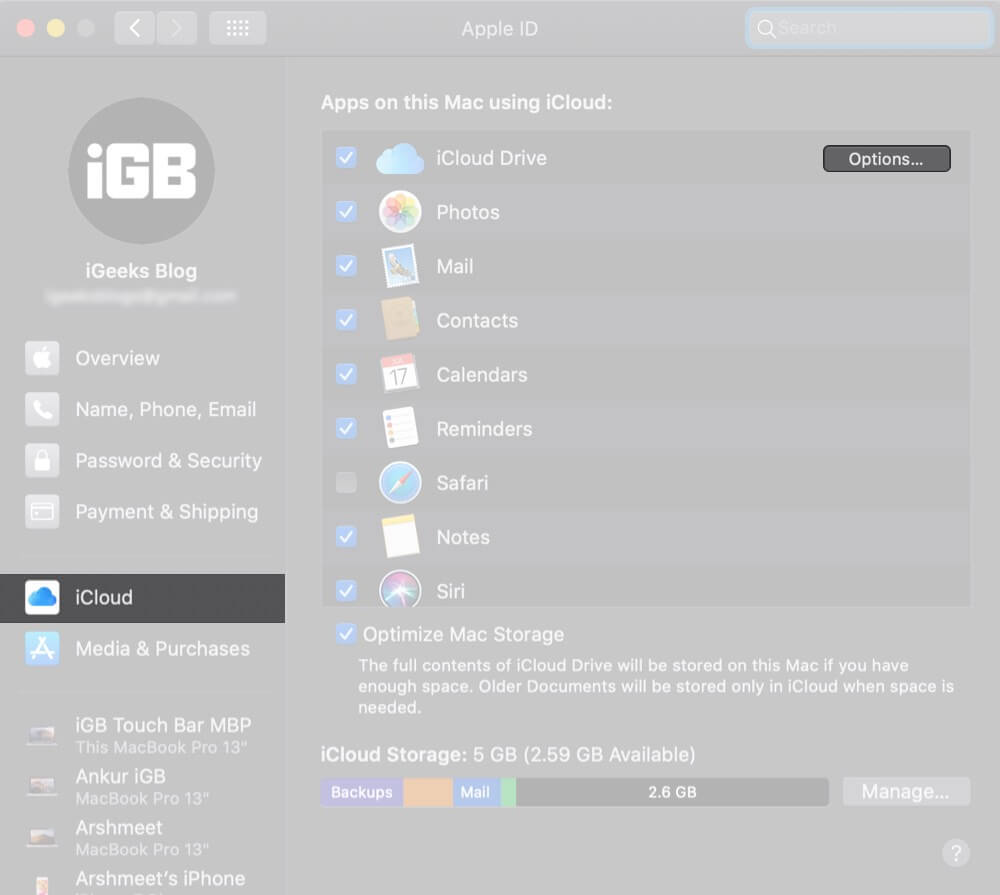Viewport: 1000px width, 895px height.
Task: Click the 2.6 GB free storage segment
Action: point(672,792)
